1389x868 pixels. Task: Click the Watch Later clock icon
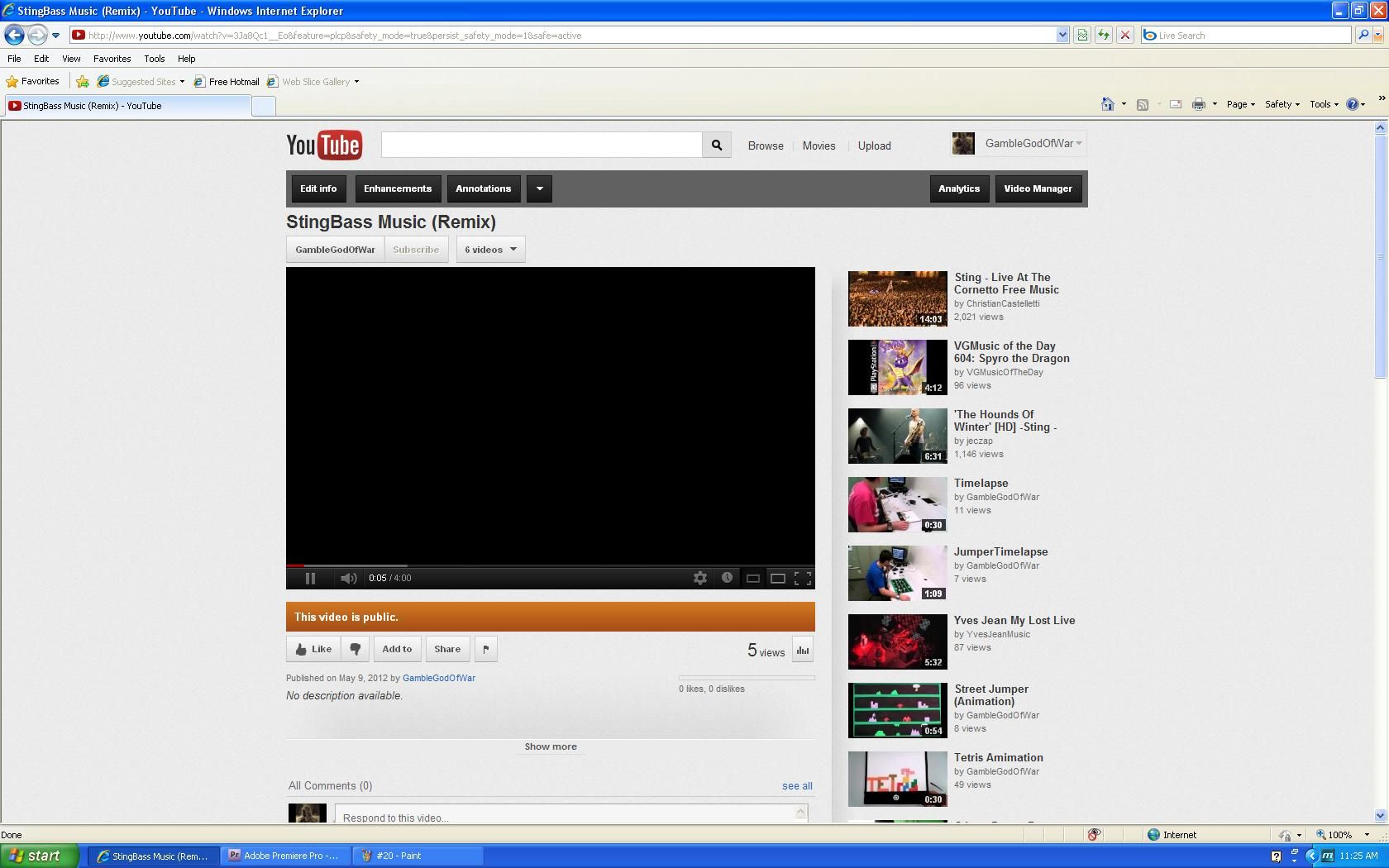(x=727, y=578)
